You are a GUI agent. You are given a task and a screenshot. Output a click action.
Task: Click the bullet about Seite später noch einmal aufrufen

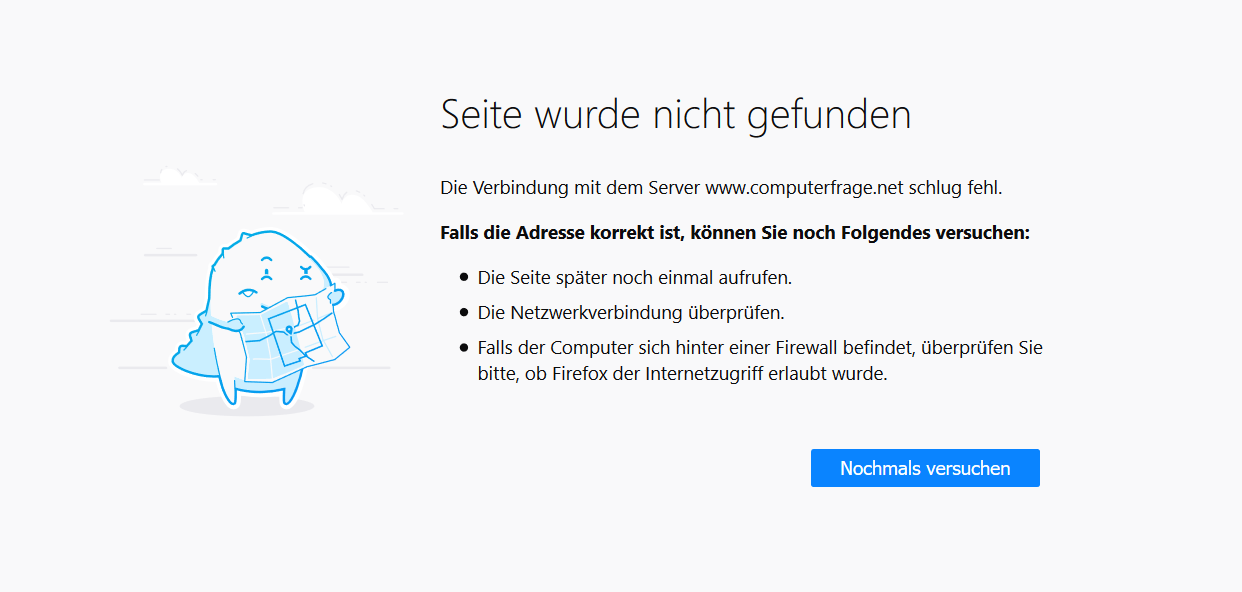pyautogui.click(x=633, y=277)
